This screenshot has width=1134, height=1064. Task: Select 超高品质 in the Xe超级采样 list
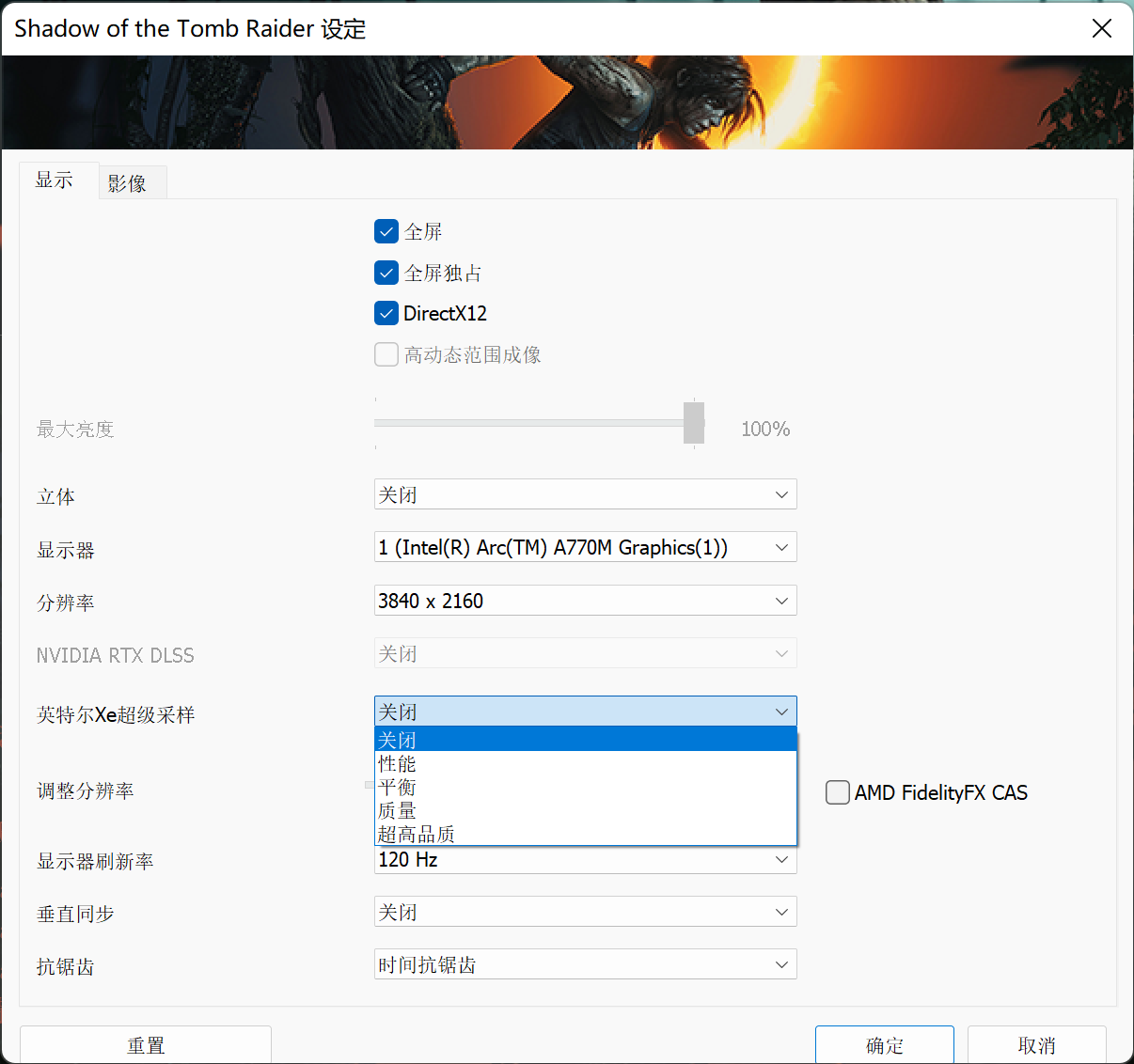[x=585, y=834]
